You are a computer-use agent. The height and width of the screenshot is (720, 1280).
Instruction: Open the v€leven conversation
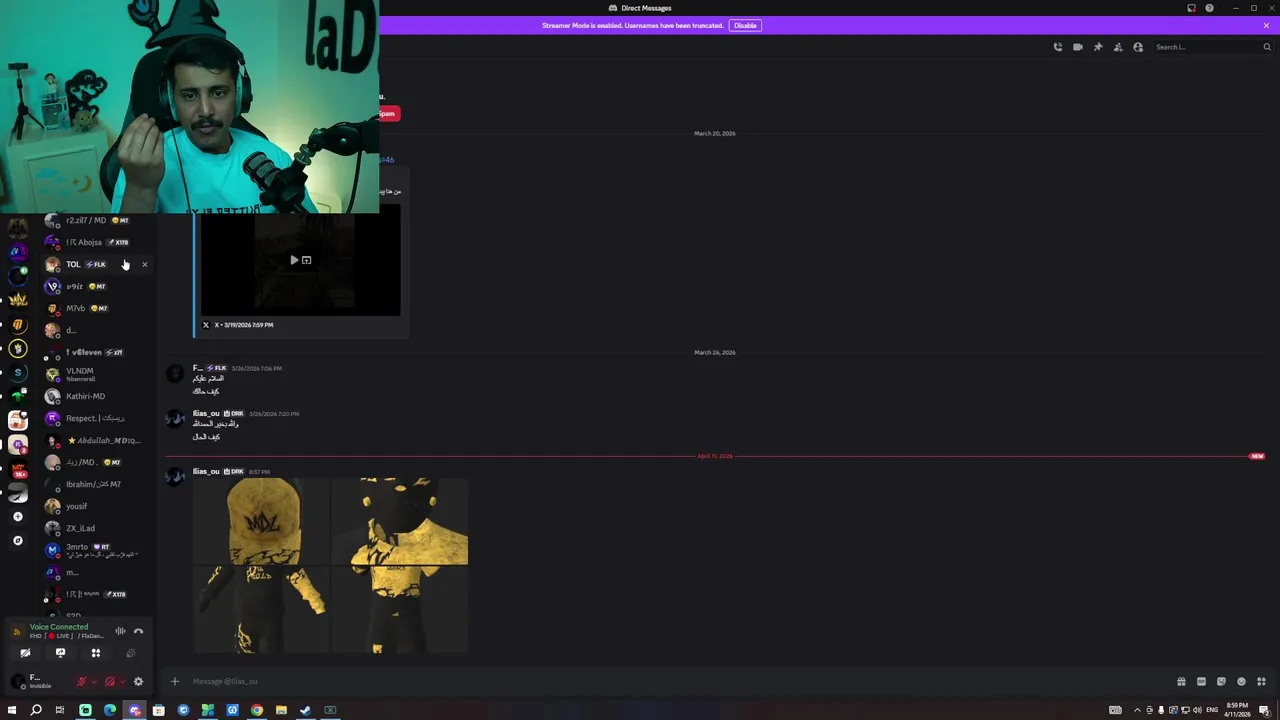click(95, 352)
